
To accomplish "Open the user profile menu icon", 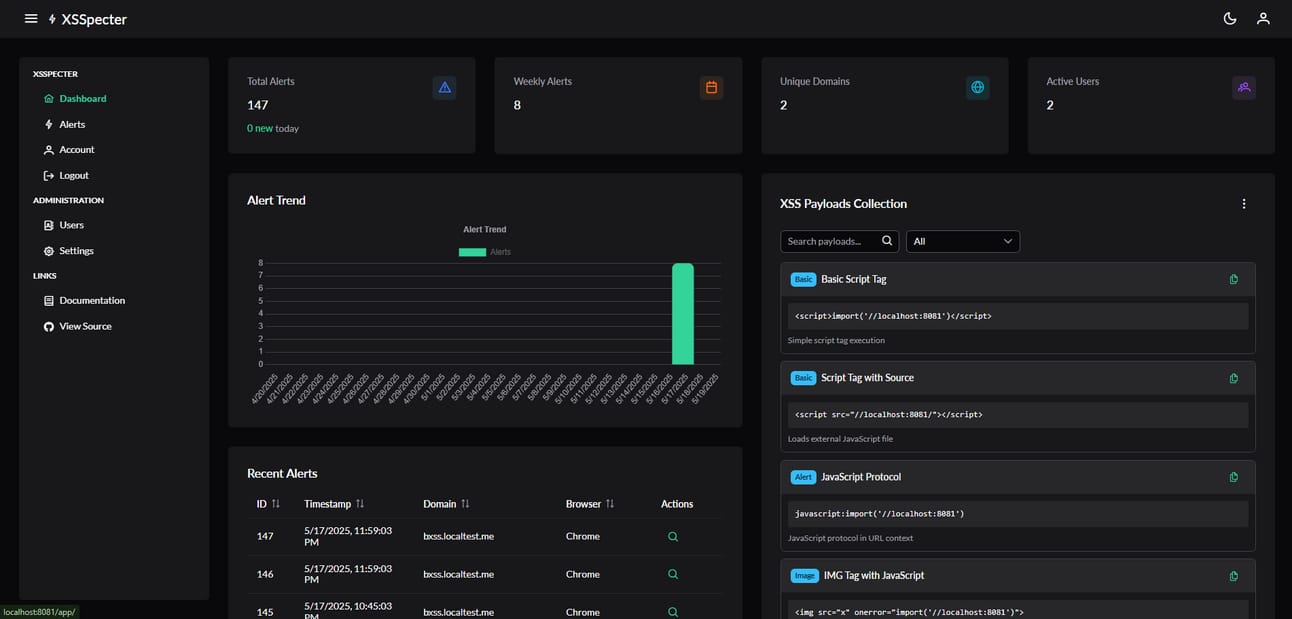I will pyautogui.click(x=1263, y=19).
